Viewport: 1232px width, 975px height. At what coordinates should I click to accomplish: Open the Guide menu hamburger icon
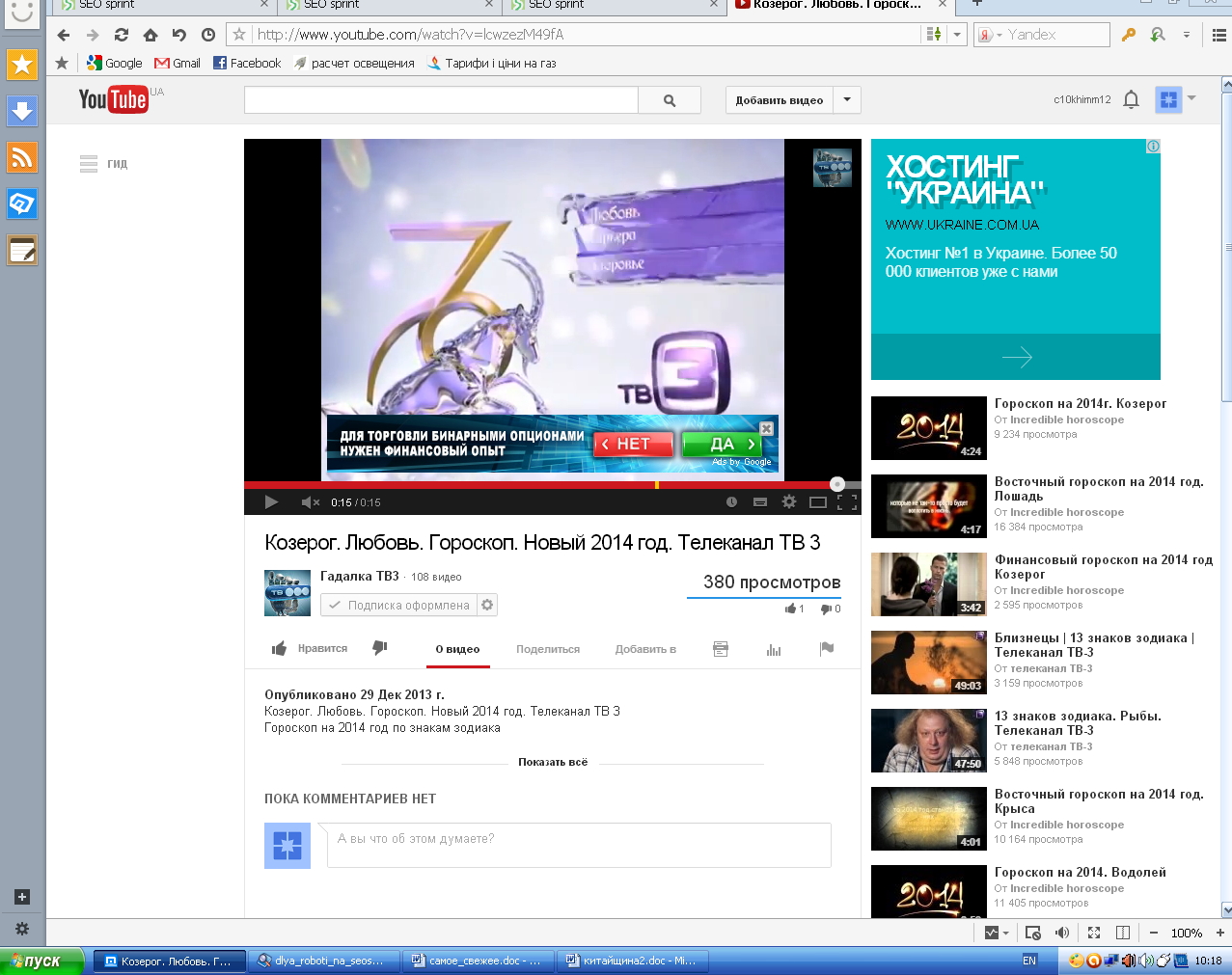pyautogui.click(x=89, y=164)
